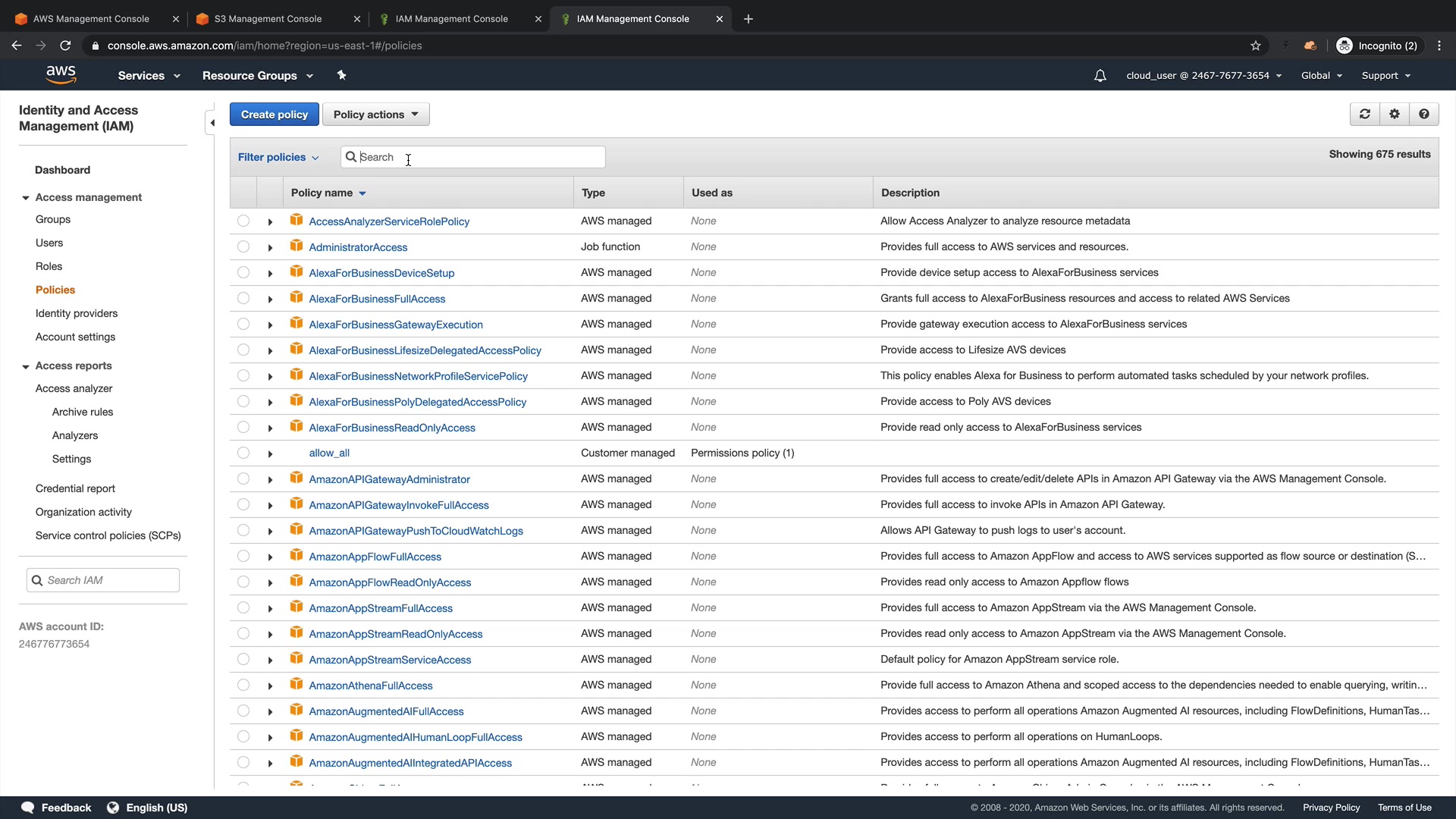Switch to the S3 Management Console tab
Image resolution: width=1456 pixels, height=819 pixels.
268,19
